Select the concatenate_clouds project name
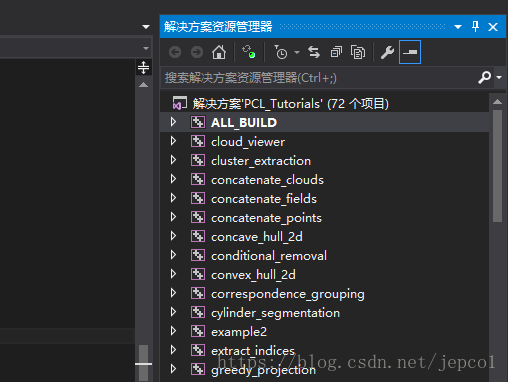The height and width of the screenshot is (382, 508). 267,180
